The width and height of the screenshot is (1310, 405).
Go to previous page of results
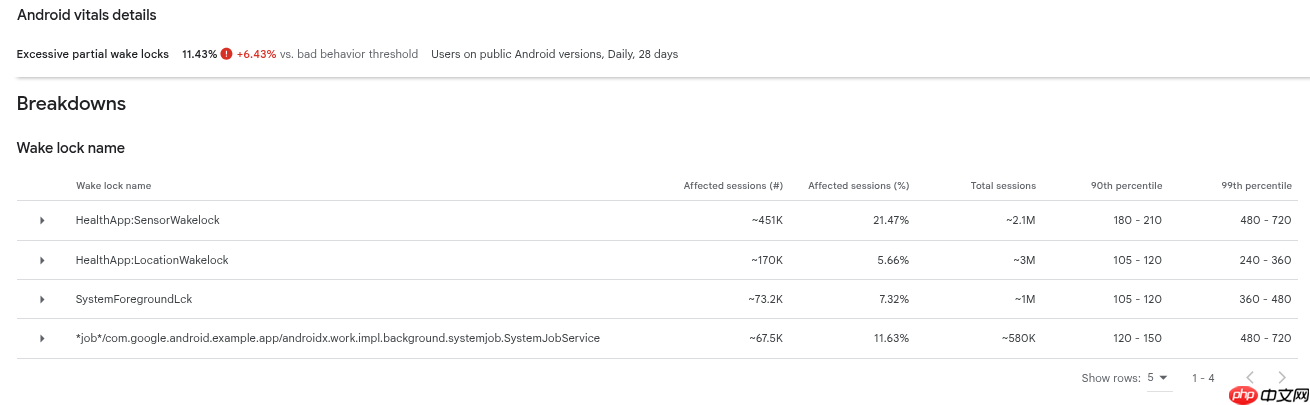1249,378
